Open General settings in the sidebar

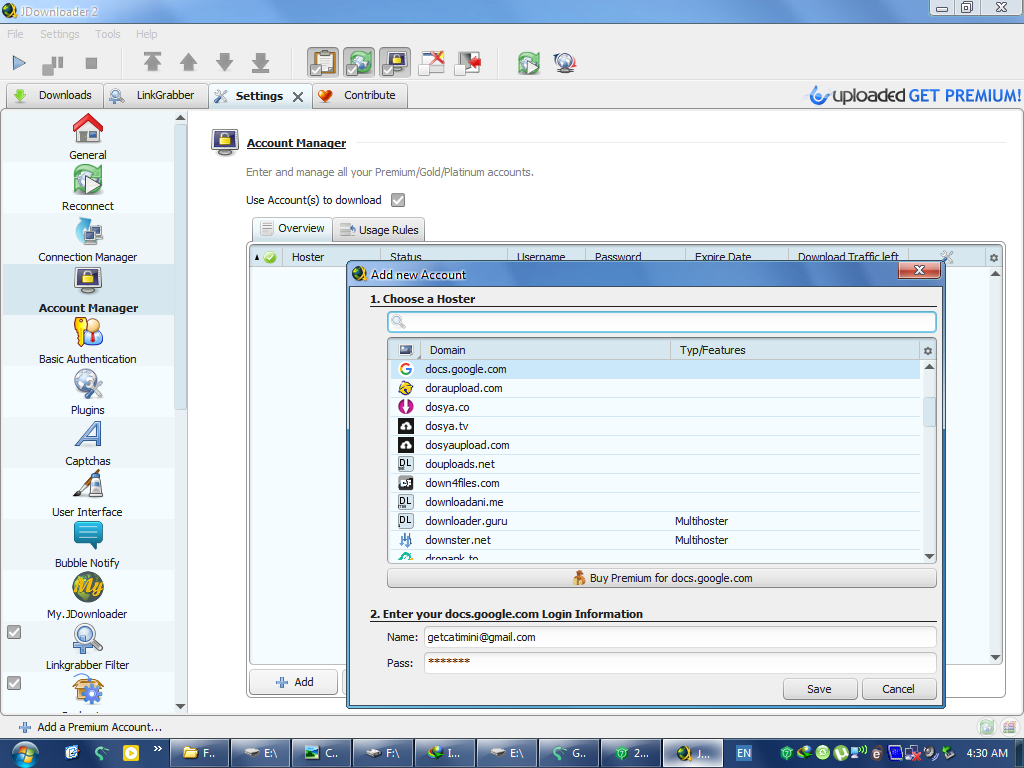pos(88,136)
